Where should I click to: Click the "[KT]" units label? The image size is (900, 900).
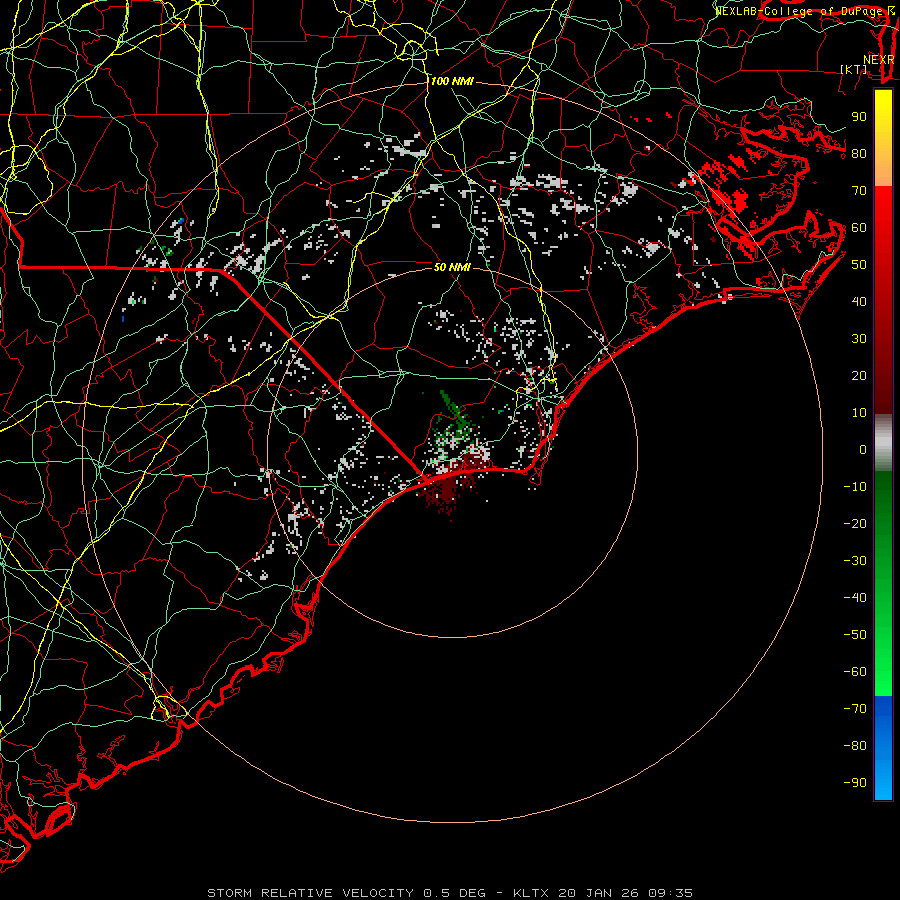coord(853,69)
